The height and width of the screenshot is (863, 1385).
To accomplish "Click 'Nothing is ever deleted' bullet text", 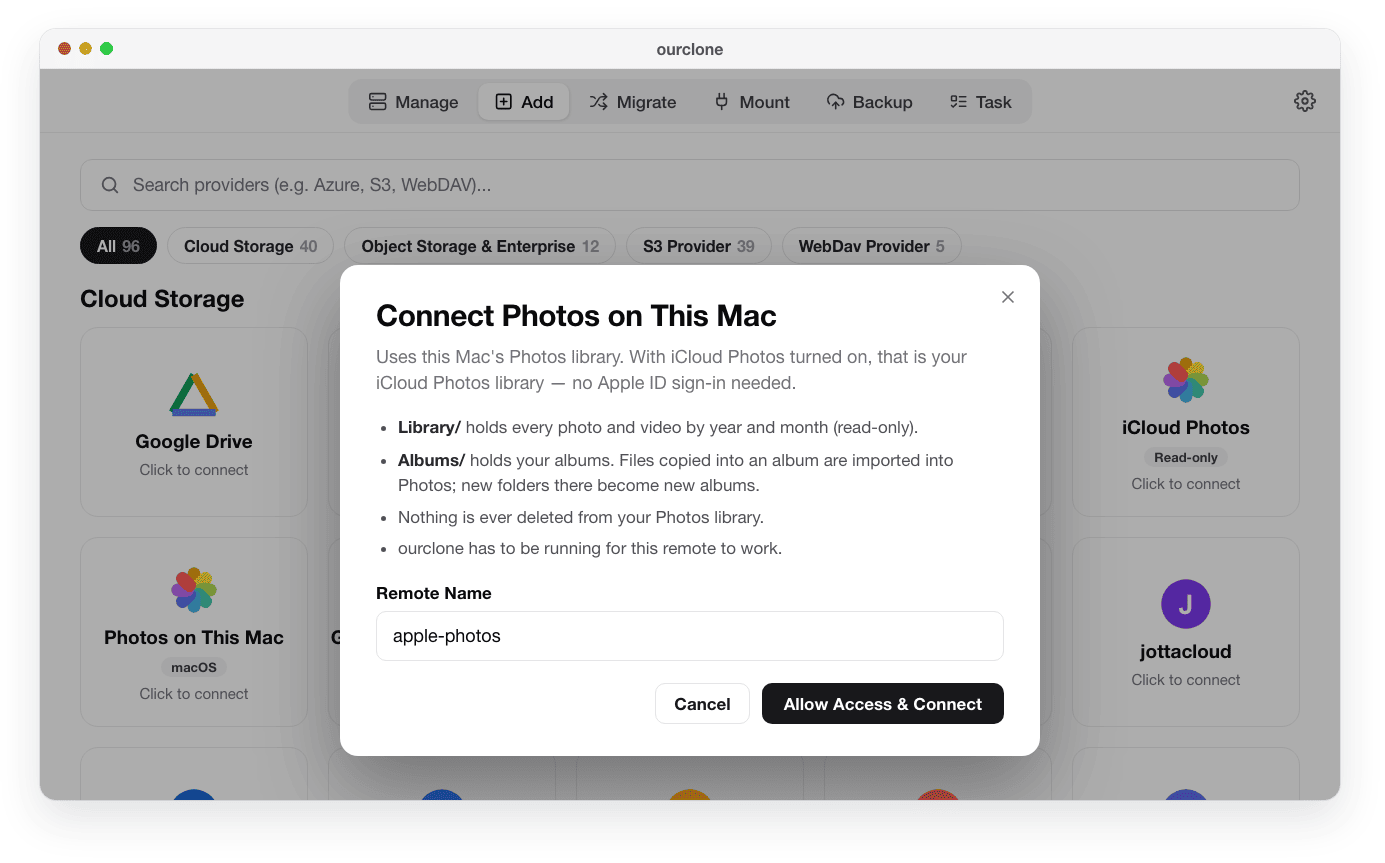I will point(581,517).
